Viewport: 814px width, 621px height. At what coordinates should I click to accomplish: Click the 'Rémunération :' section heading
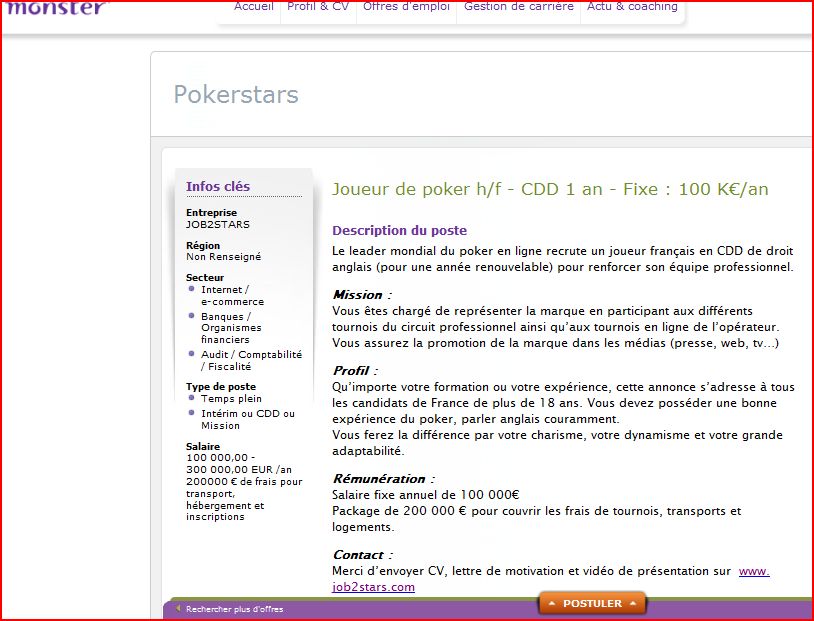(x=384, y=479)
